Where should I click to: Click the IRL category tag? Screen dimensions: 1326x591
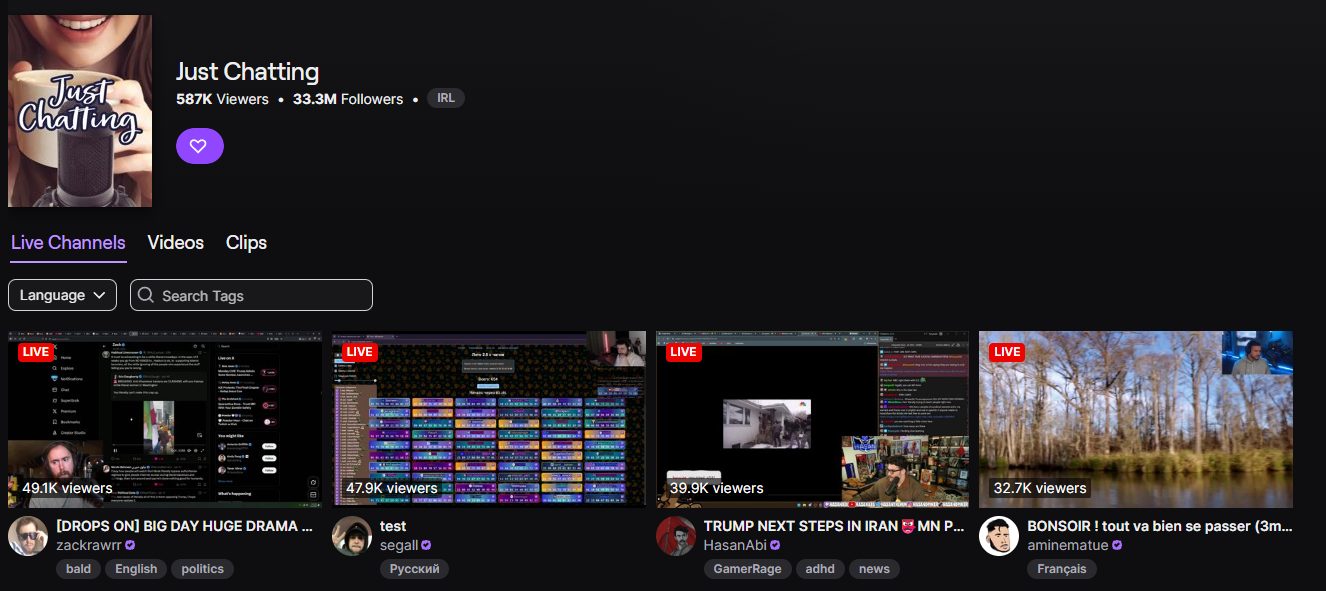click(446, 98)
